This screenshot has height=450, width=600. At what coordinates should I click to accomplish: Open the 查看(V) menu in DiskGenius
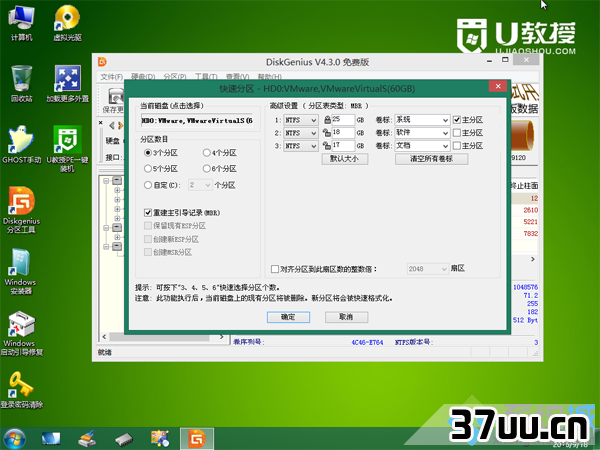click(237, 77)
